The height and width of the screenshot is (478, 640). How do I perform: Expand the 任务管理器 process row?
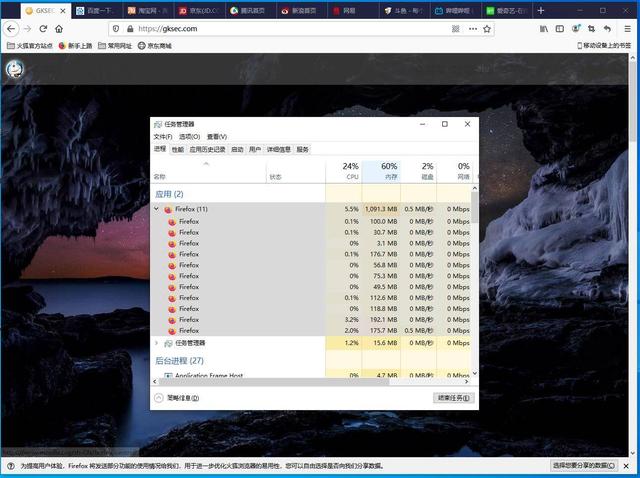156,343
